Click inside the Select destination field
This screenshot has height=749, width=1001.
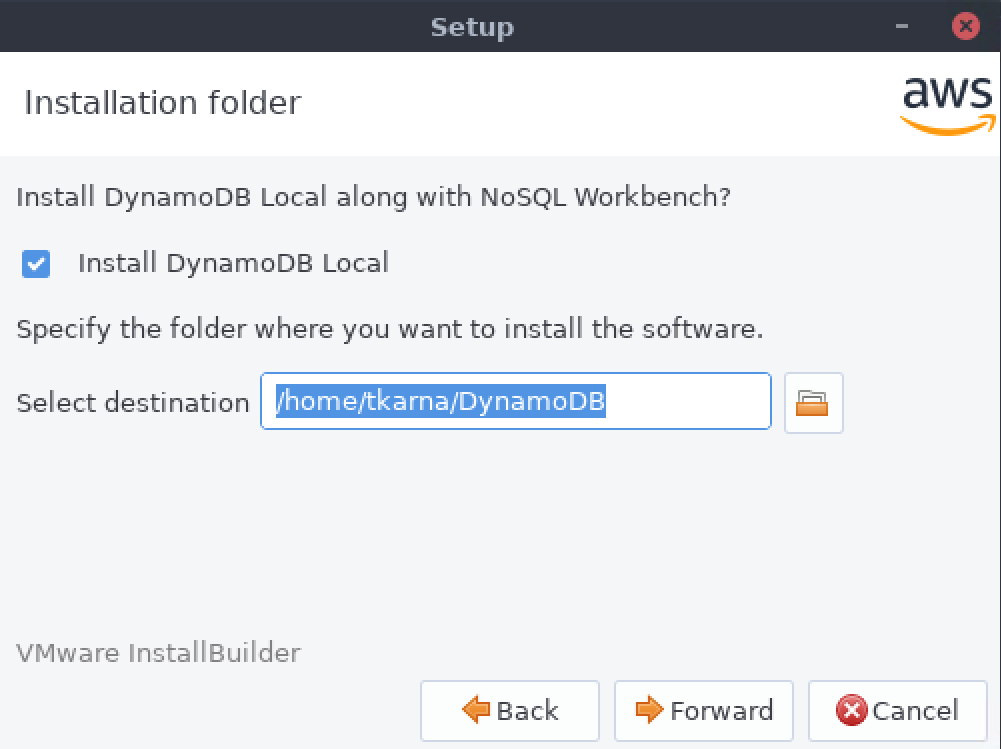515,401
